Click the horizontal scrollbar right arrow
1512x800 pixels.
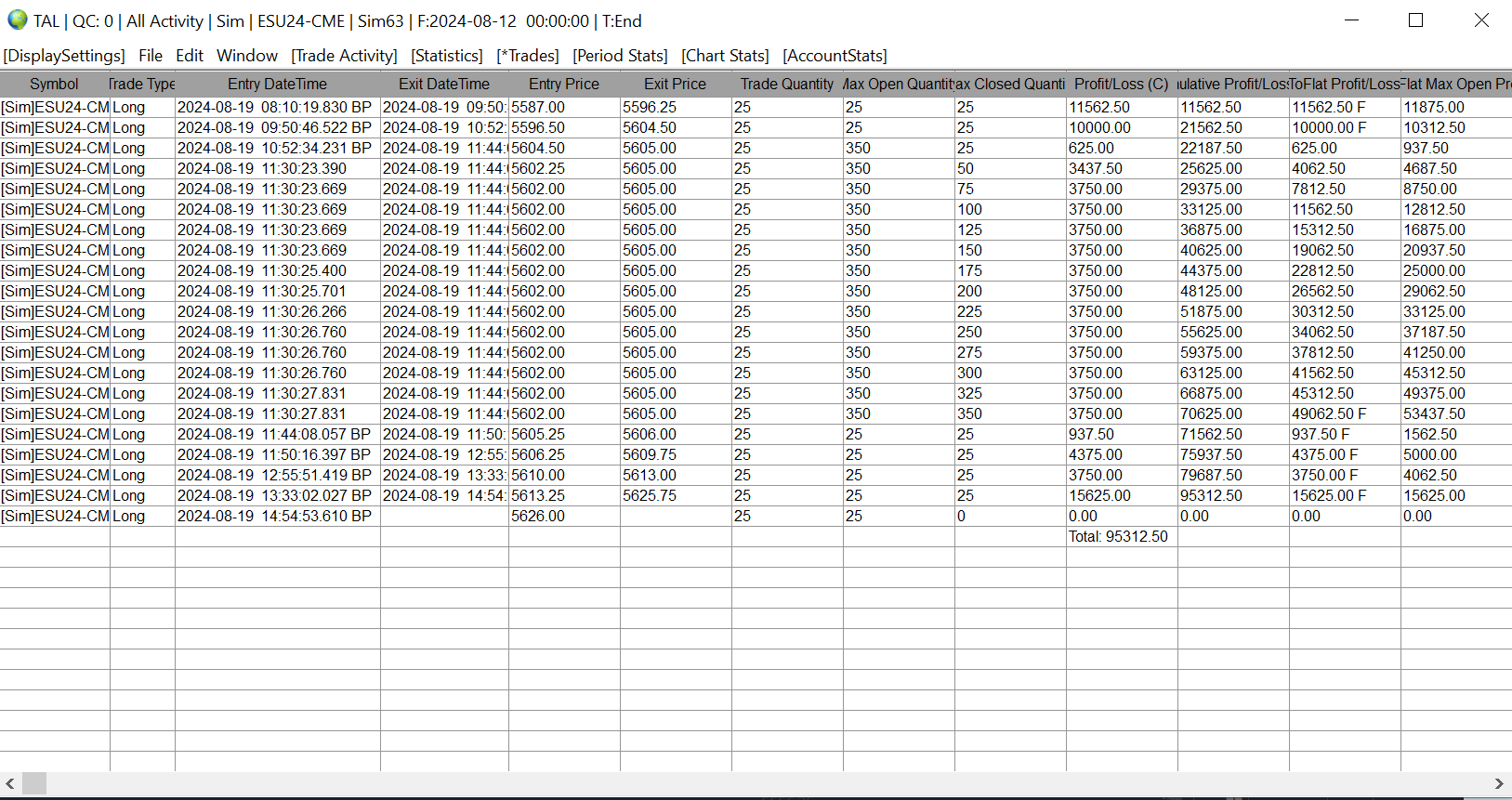tap(1499, 783)
